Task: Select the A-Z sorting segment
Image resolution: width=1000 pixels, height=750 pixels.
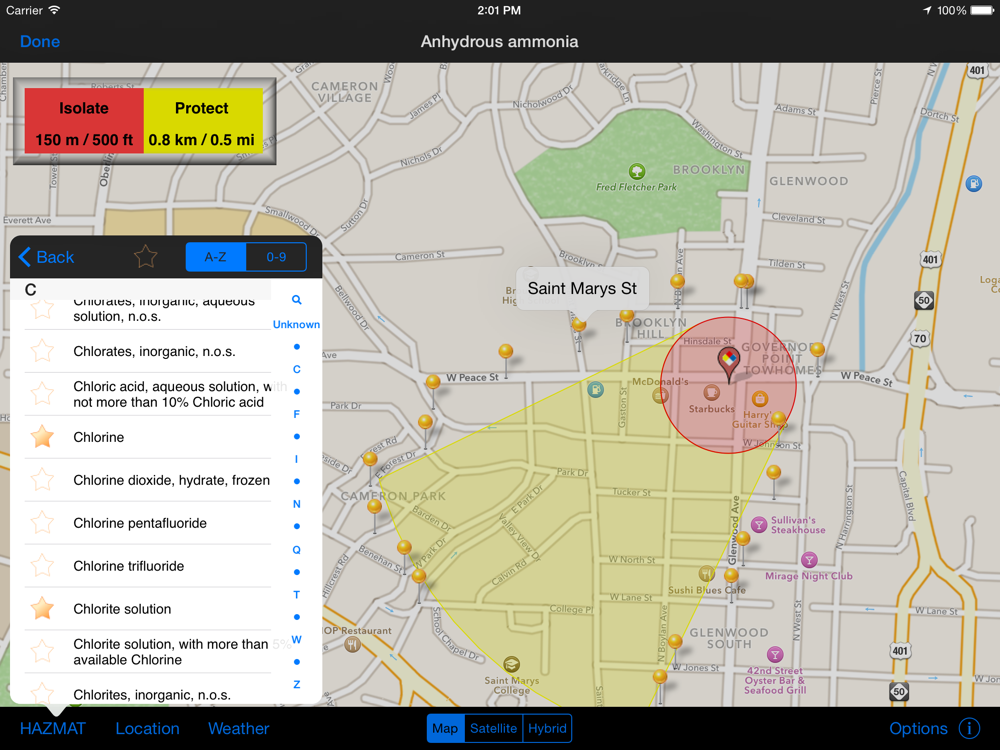Action: pyautogui.click(x=216, y=257)
